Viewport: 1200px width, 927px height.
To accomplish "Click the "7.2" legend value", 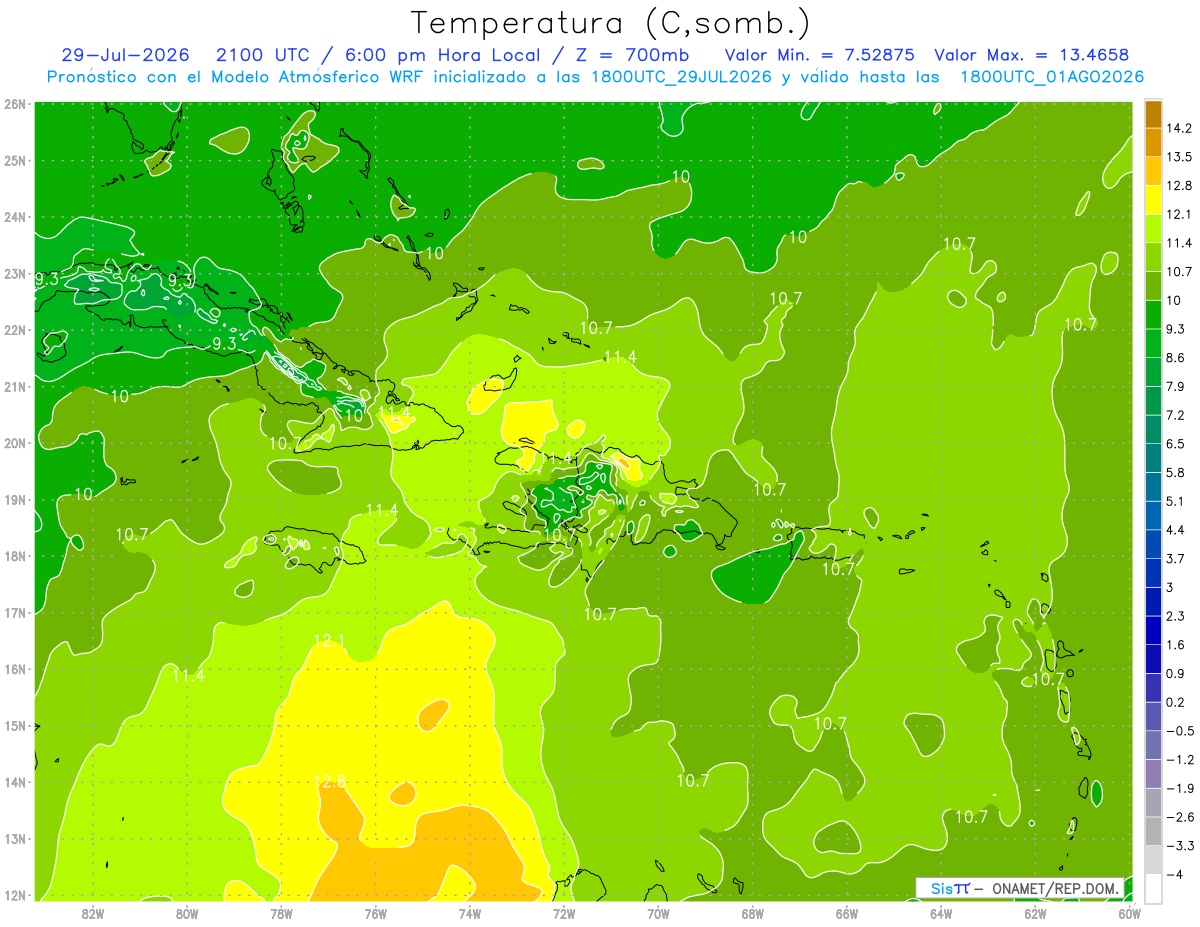I will tap(1176, 414).
